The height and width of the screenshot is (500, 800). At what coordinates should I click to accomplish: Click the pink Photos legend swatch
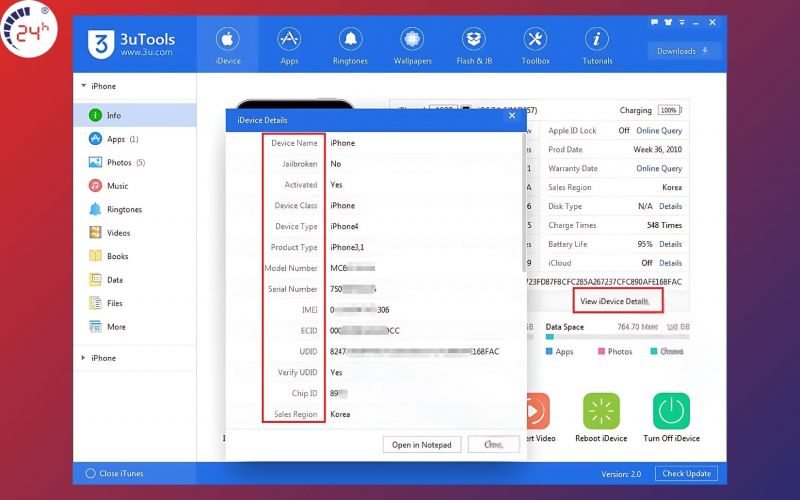click(601, 352)
